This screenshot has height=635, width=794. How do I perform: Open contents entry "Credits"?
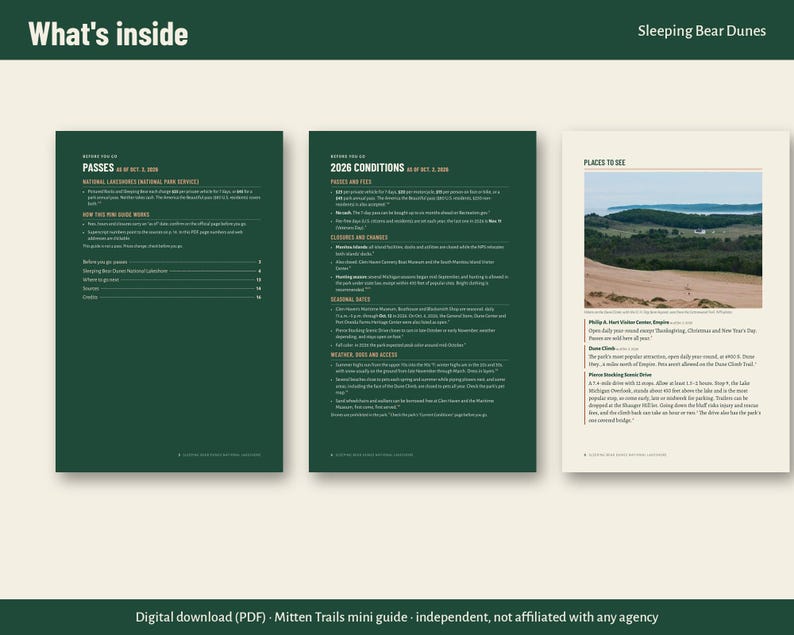[172, 297]
